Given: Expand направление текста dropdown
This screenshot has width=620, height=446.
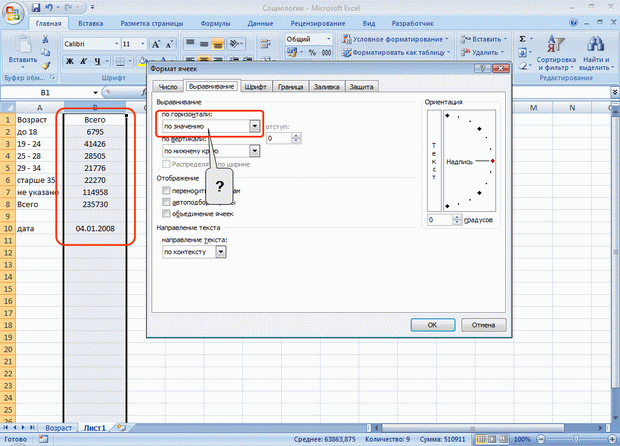Looking at the screenshot, I should (x=221, y=252).
